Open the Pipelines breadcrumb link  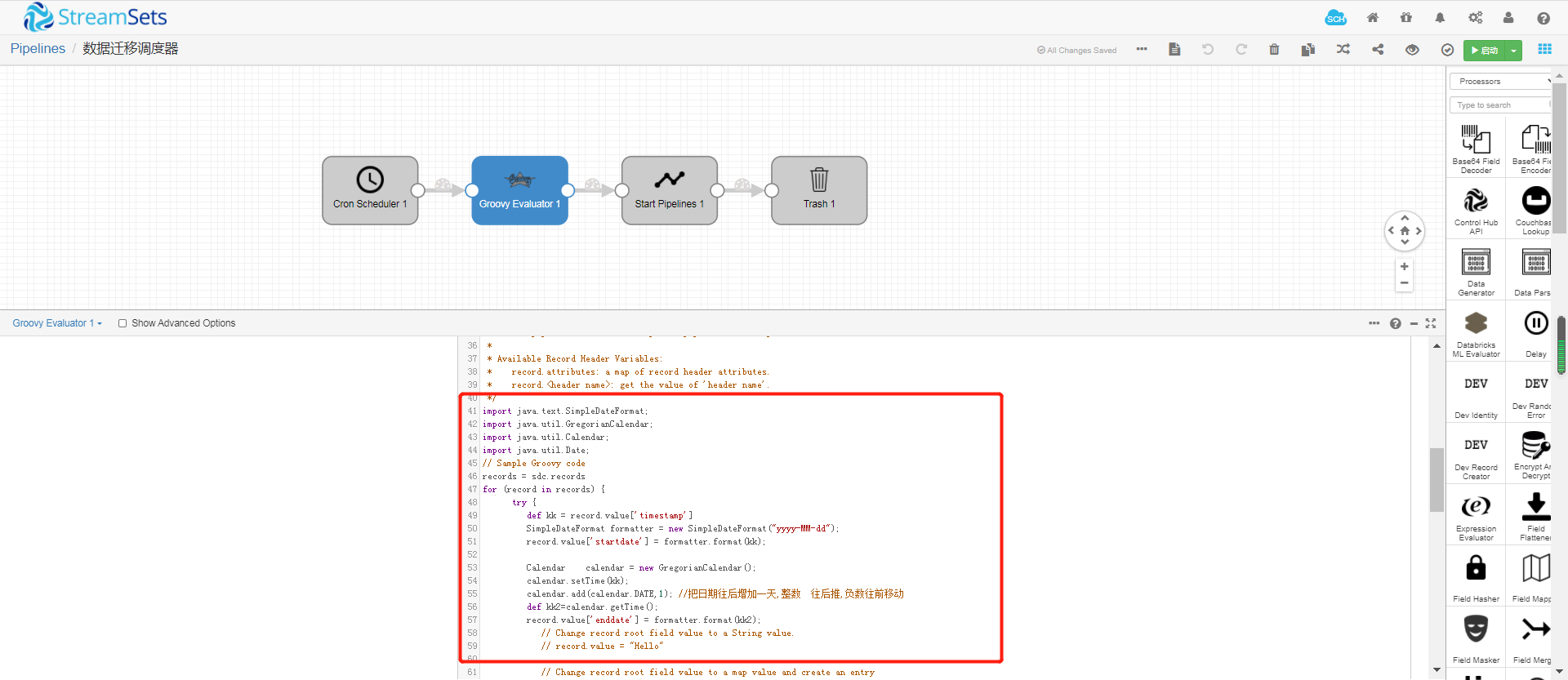click(38, 49)
